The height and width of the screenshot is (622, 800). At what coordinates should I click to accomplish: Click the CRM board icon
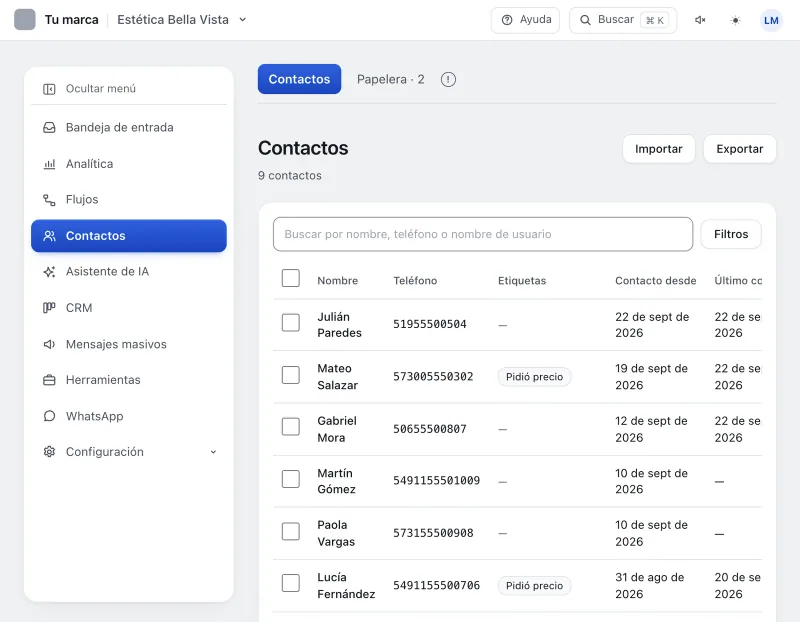pos(49,308)
